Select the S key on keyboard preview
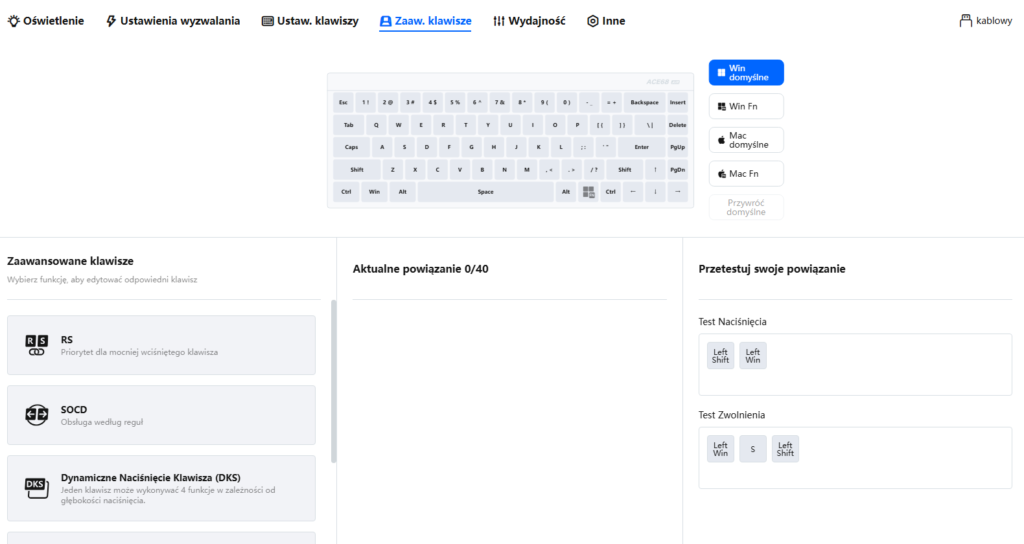The image size is (1024, 544). point(404,147)
